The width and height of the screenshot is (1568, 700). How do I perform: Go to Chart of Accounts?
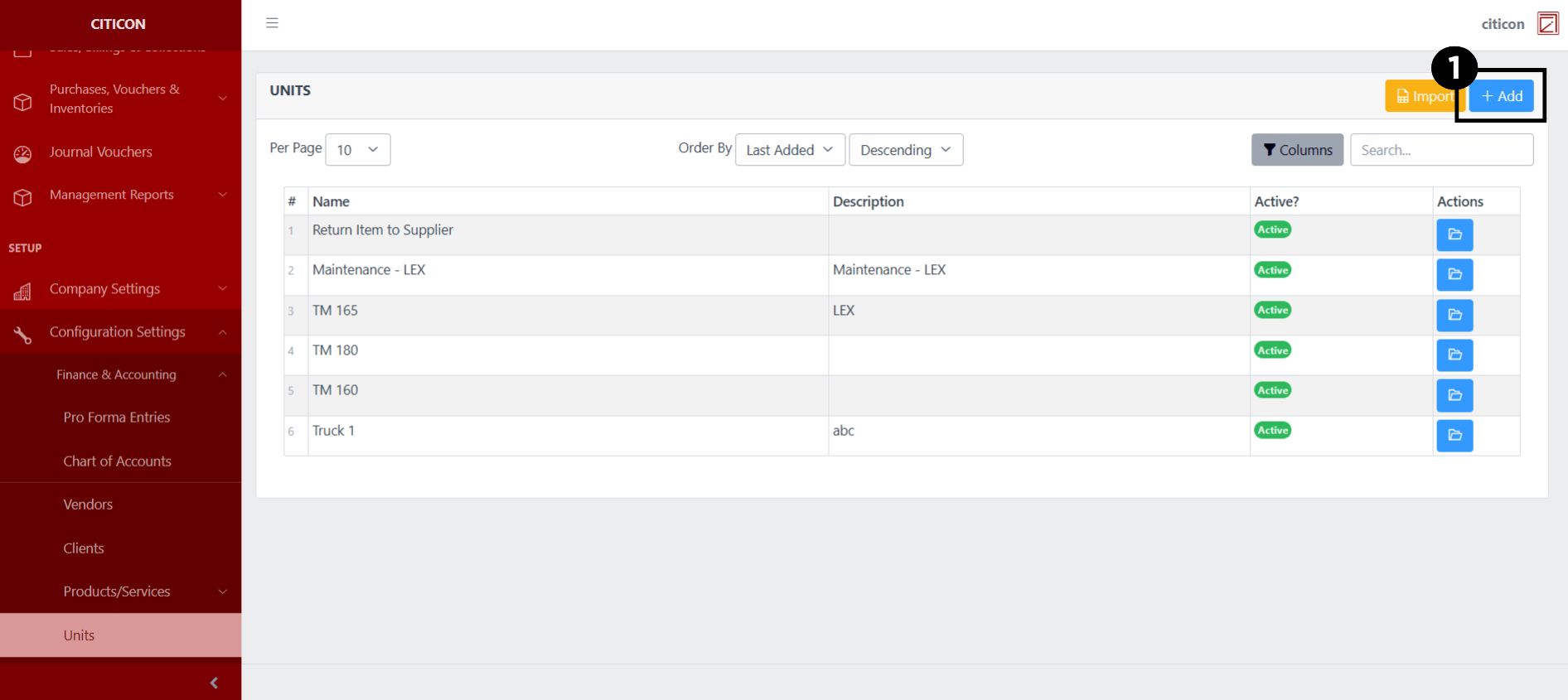(117, 461)
